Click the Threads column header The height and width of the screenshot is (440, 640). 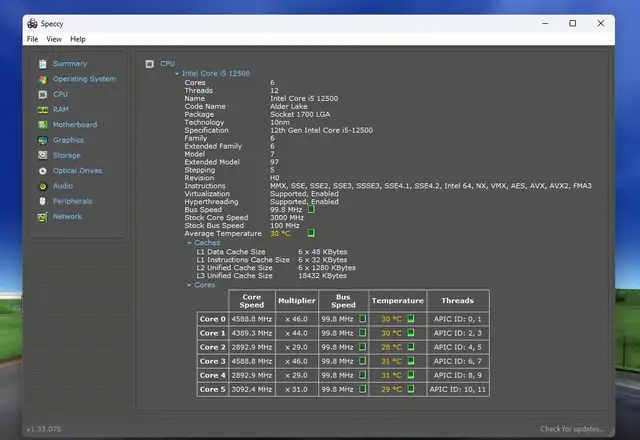458,301
